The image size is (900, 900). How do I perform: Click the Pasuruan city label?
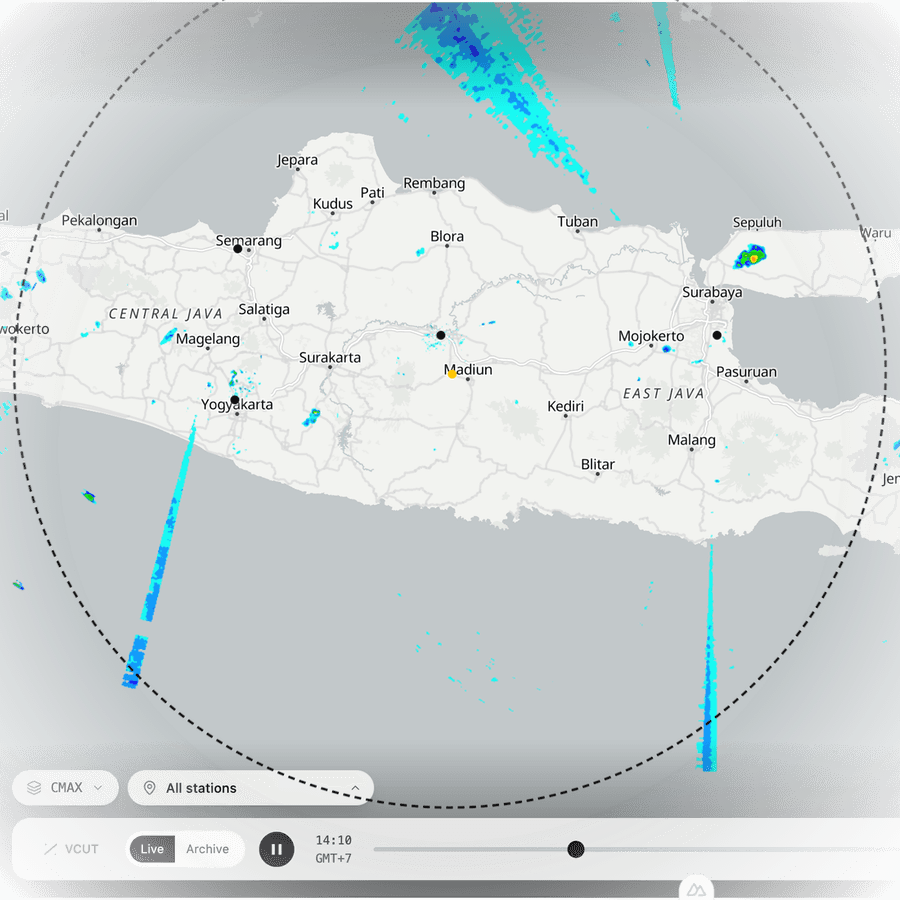[x=747, y=372]
